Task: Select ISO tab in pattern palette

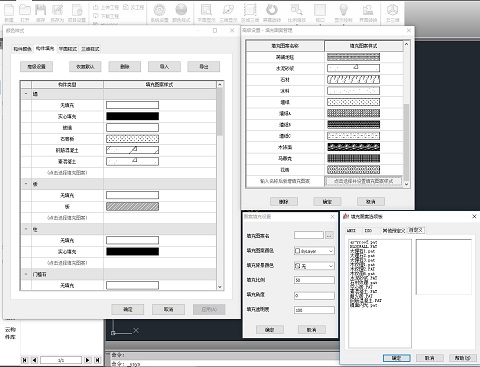Action: click(368, 230)
